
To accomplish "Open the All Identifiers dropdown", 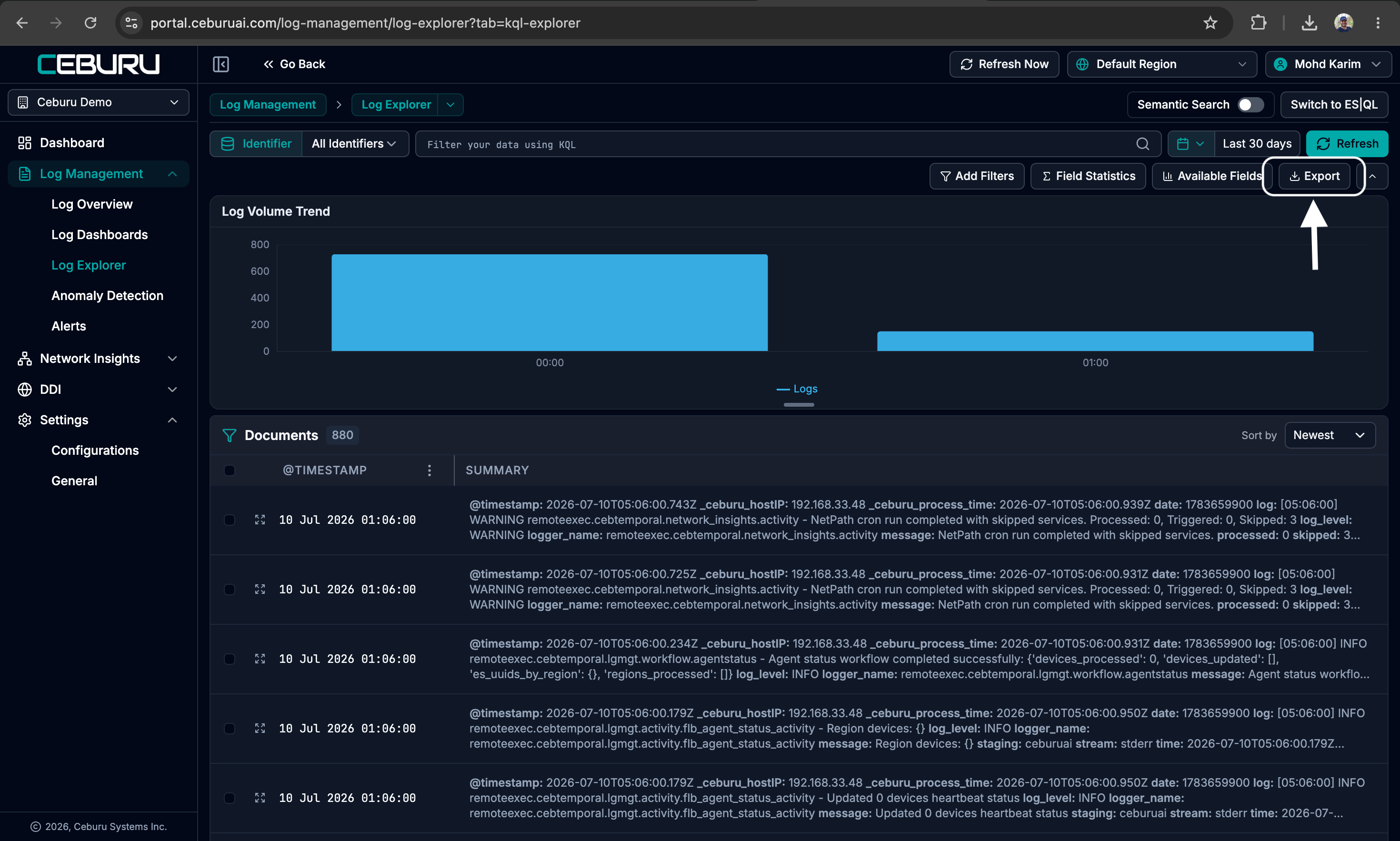I will 355,144.
